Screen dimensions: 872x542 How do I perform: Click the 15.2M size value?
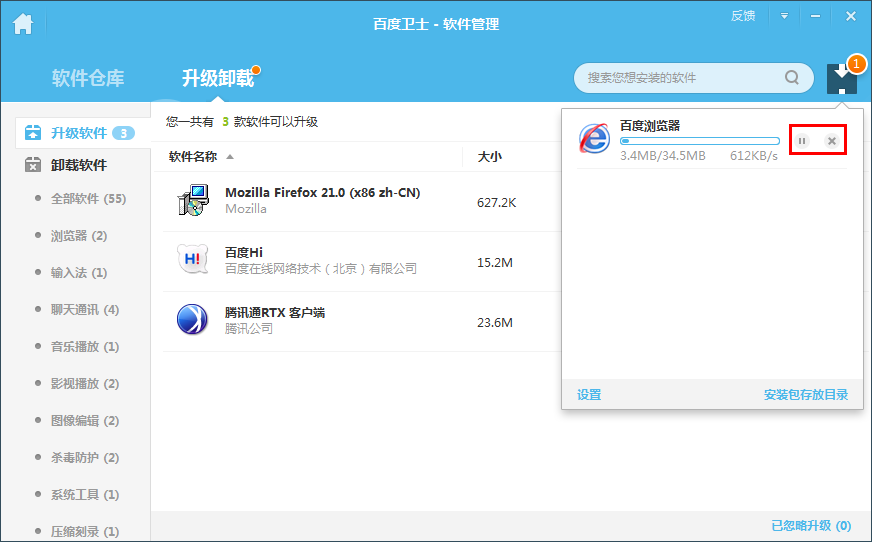pos(495,262)
